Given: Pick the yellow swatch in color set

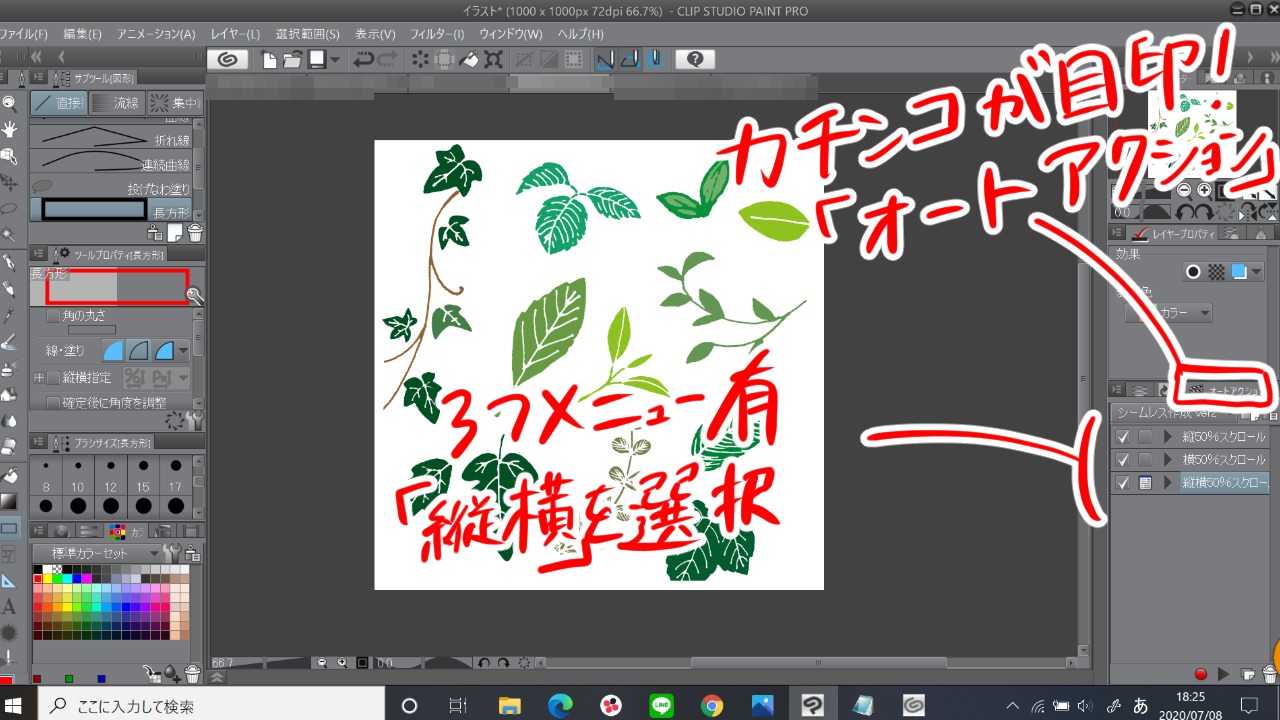Looking at the screenshot, I should pos(48,578).
